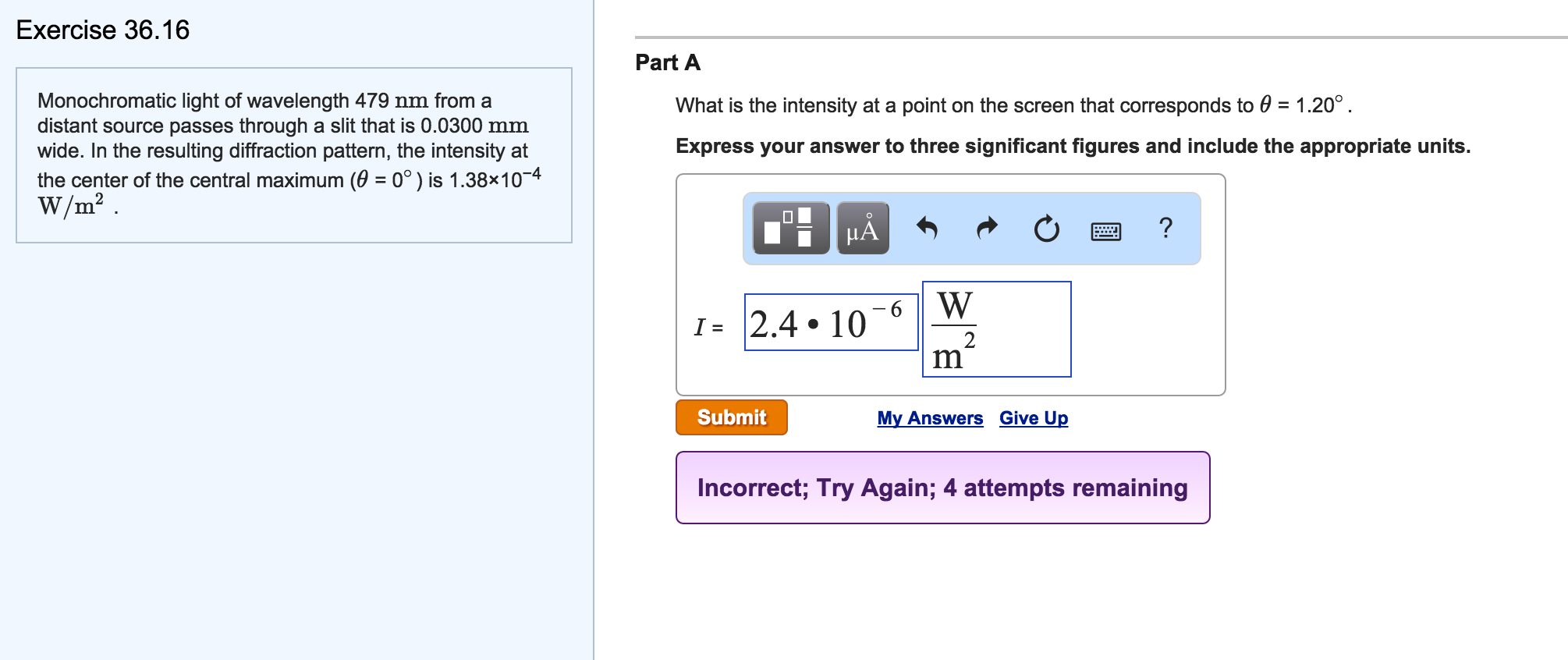Click the bold 'Express your answer' instruction
Viewport: 1568px width, 660px height.
1073,146
